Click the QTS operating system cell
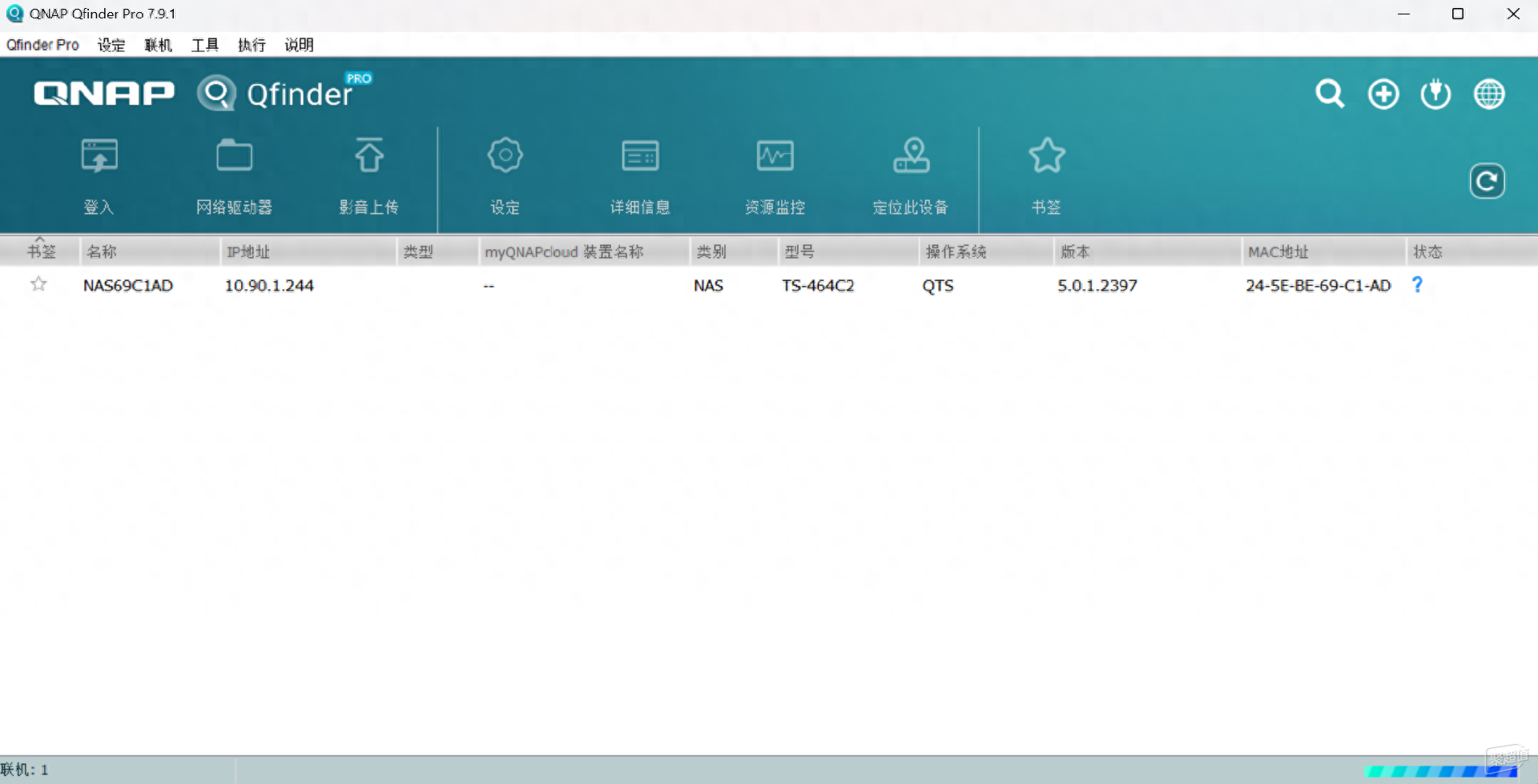The height and width of the screenshot is (784, 1538). [x=938, y=285]
